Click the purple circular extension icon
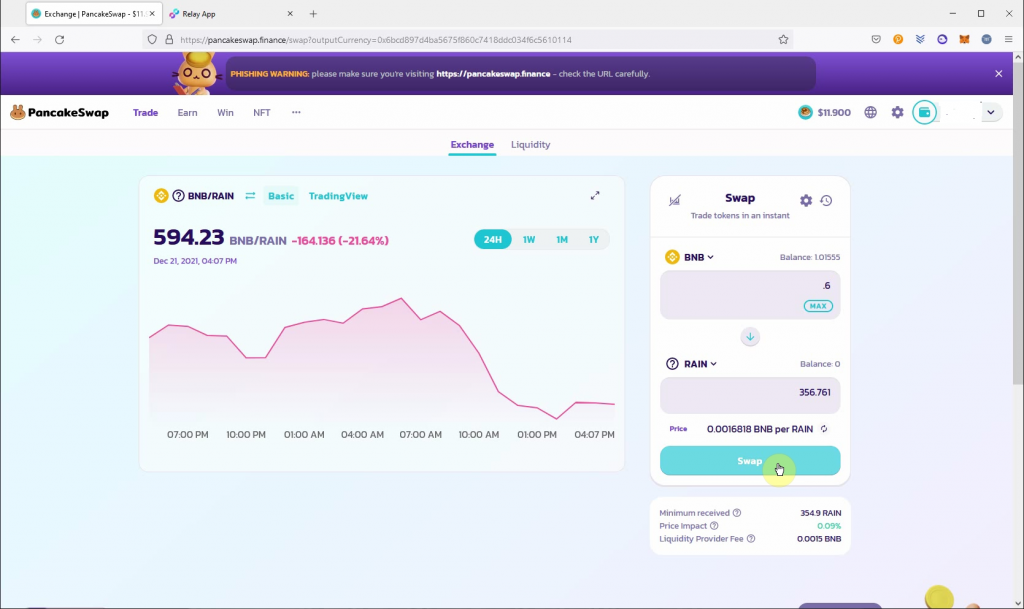The height and width of the screenshot is (609, 1024). click(942, 40)
